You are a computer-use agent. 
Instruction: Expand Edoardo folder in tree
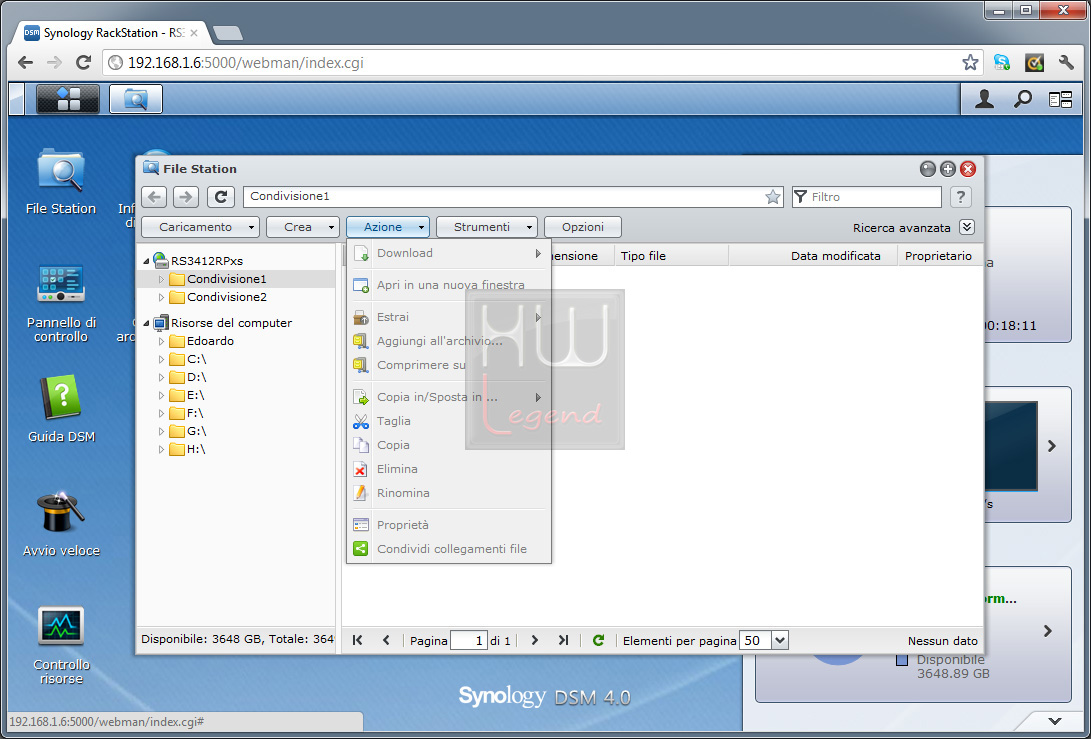coord(161,341)
